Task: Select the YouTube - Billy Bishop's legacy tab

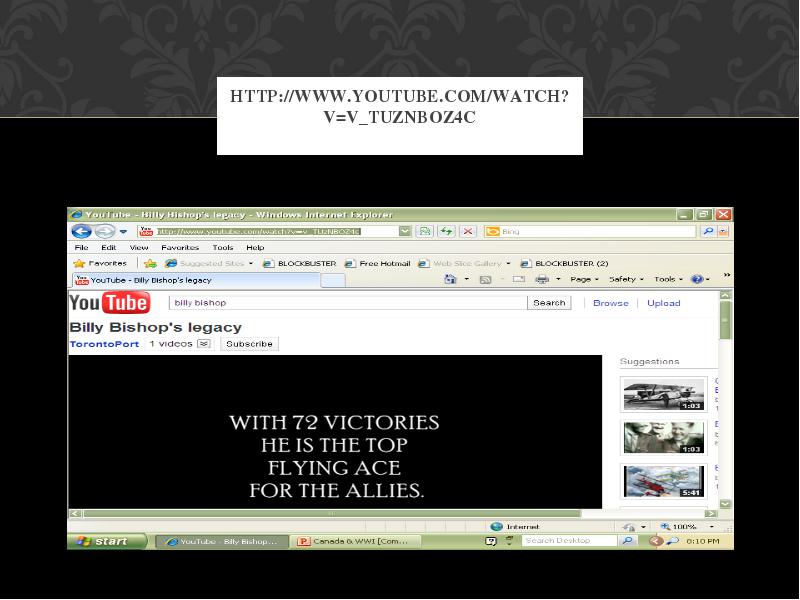Action: [x=196, y=280]
